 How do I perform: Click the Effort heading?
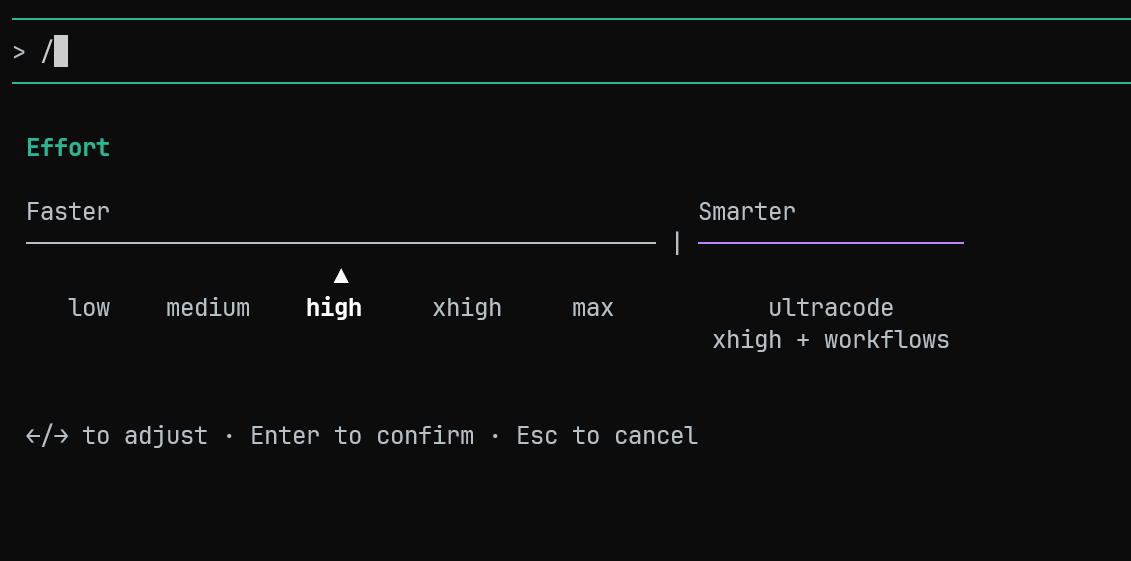tap(68, 148)
